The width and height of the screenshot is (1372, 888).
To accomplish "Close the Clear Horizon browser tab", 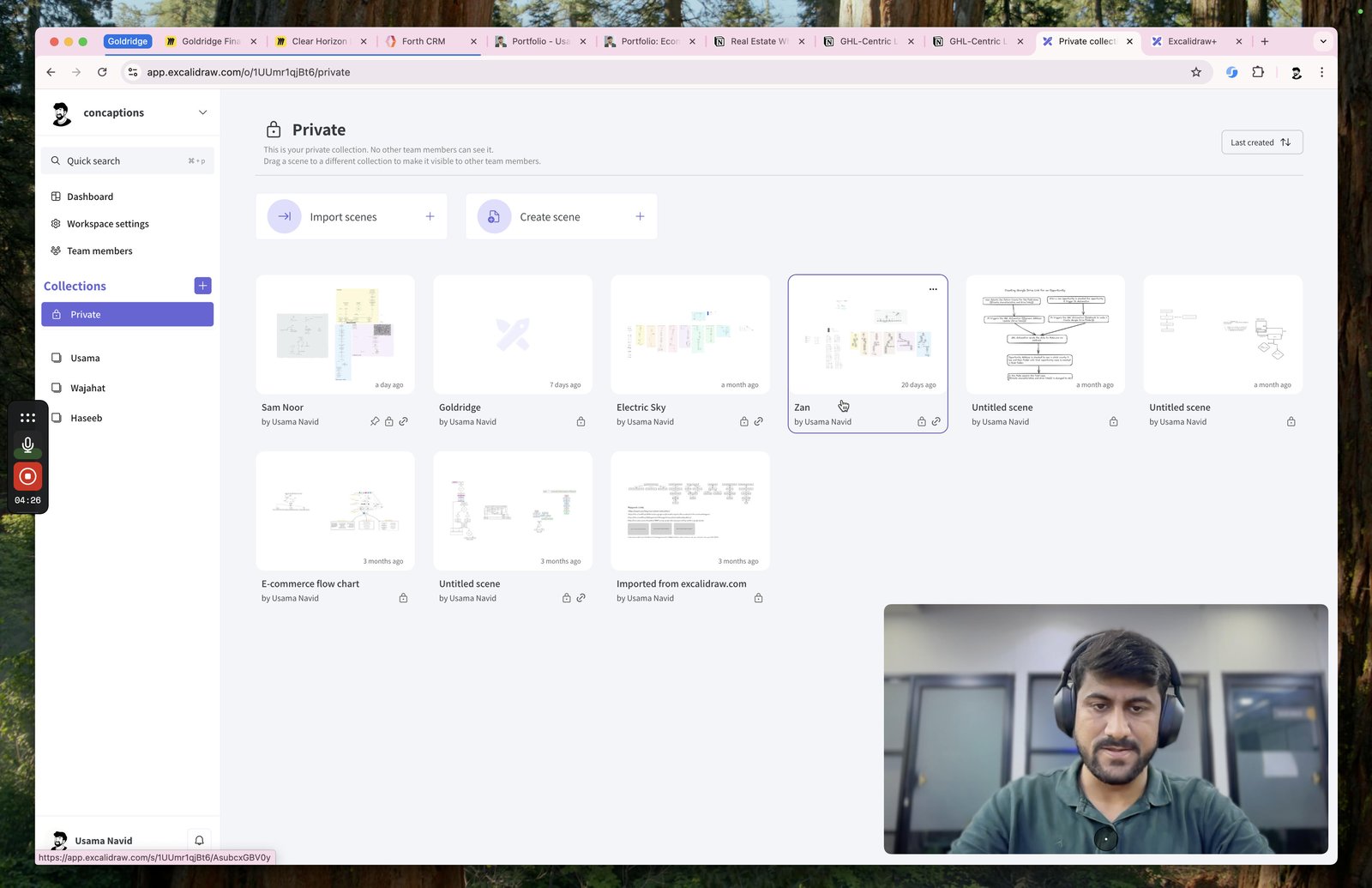I will 364,41.
